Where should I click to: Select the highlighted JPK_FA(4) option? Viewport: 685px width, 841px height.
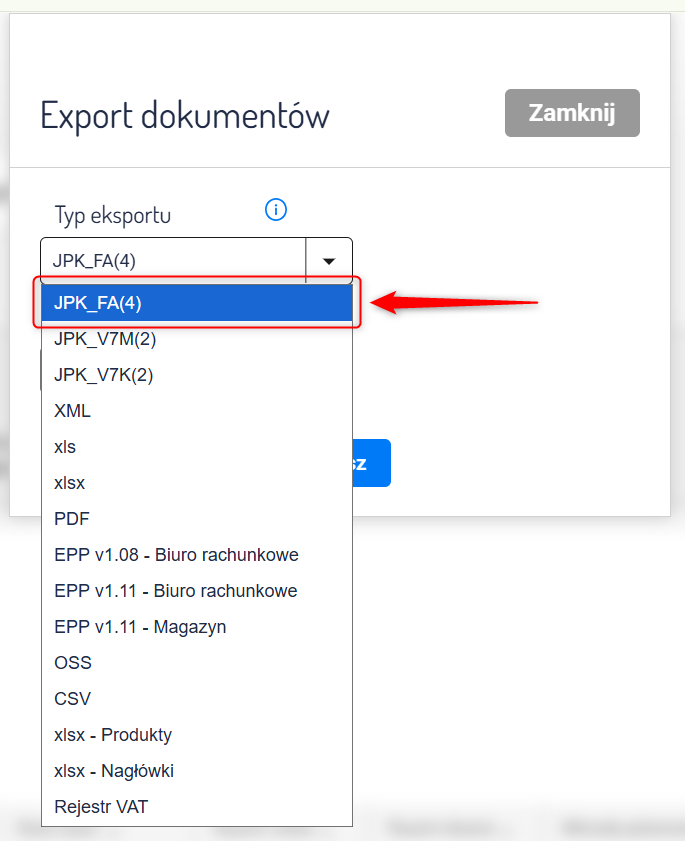coord(196,303)
